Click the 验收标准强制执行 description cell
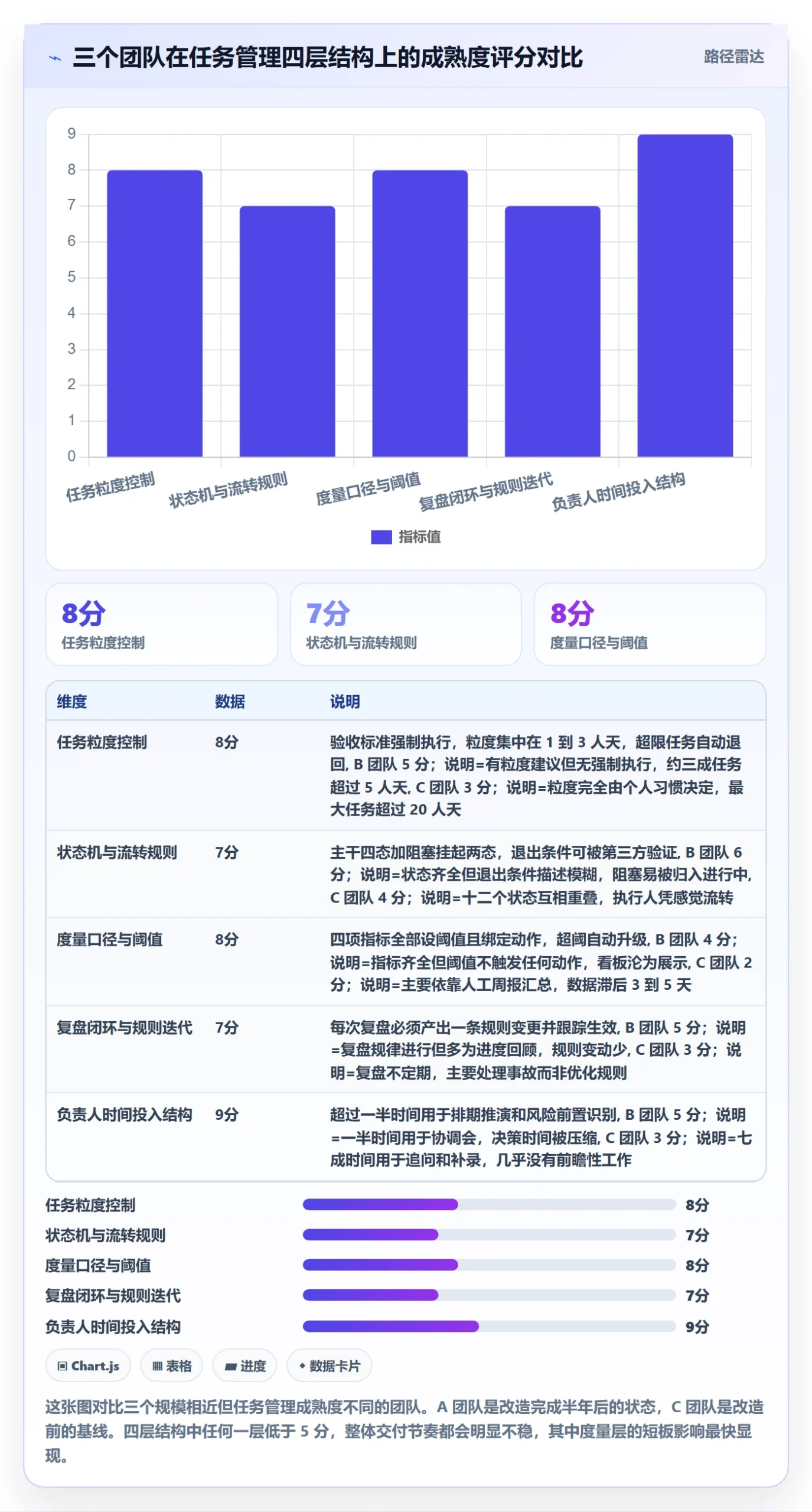This screenshot has height=1512, width=812. [x=542, y=775]
